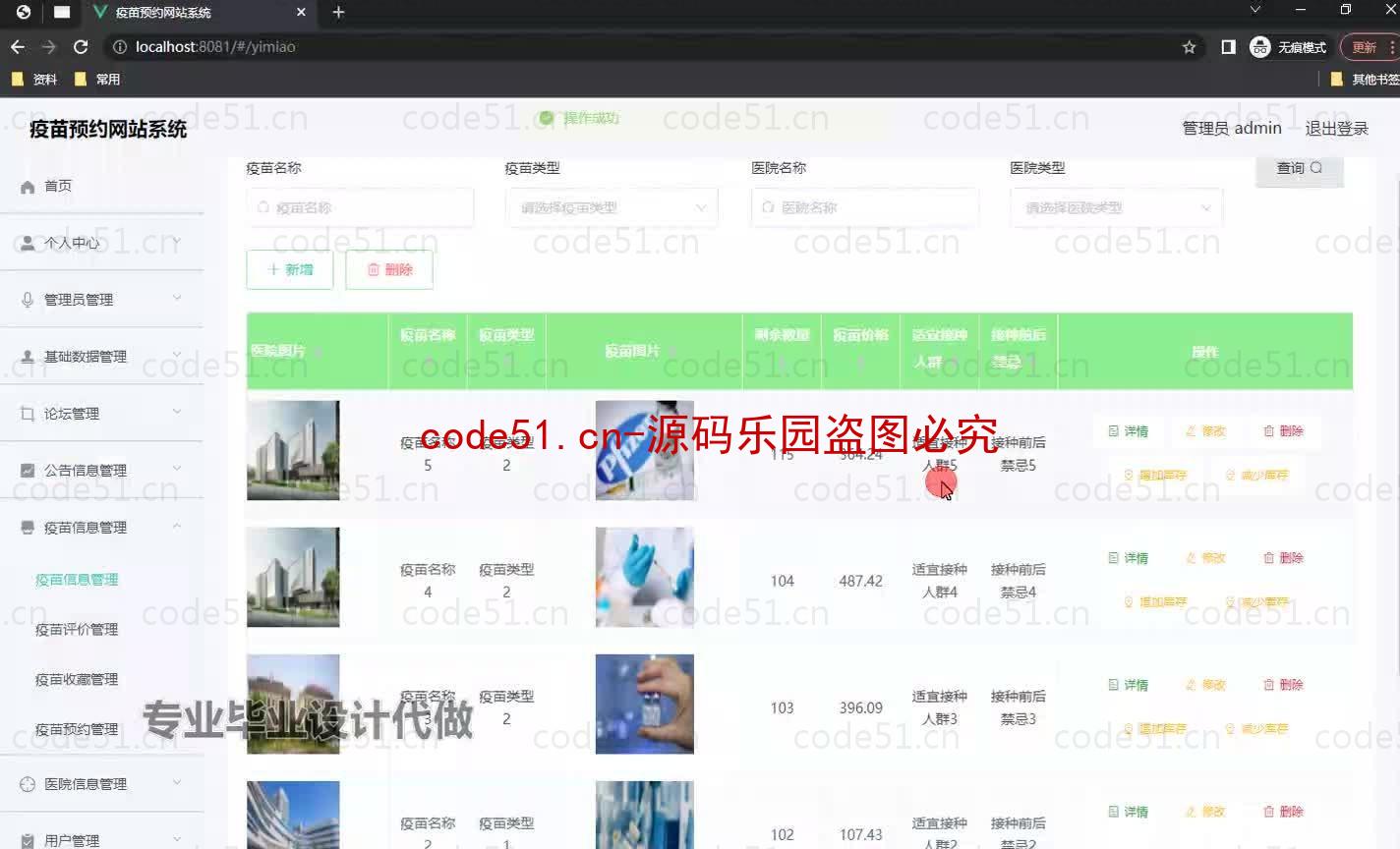Click 增加库存 for 疫苗名称5 row
This screenshot has width=1400, height=849.
1155,476
